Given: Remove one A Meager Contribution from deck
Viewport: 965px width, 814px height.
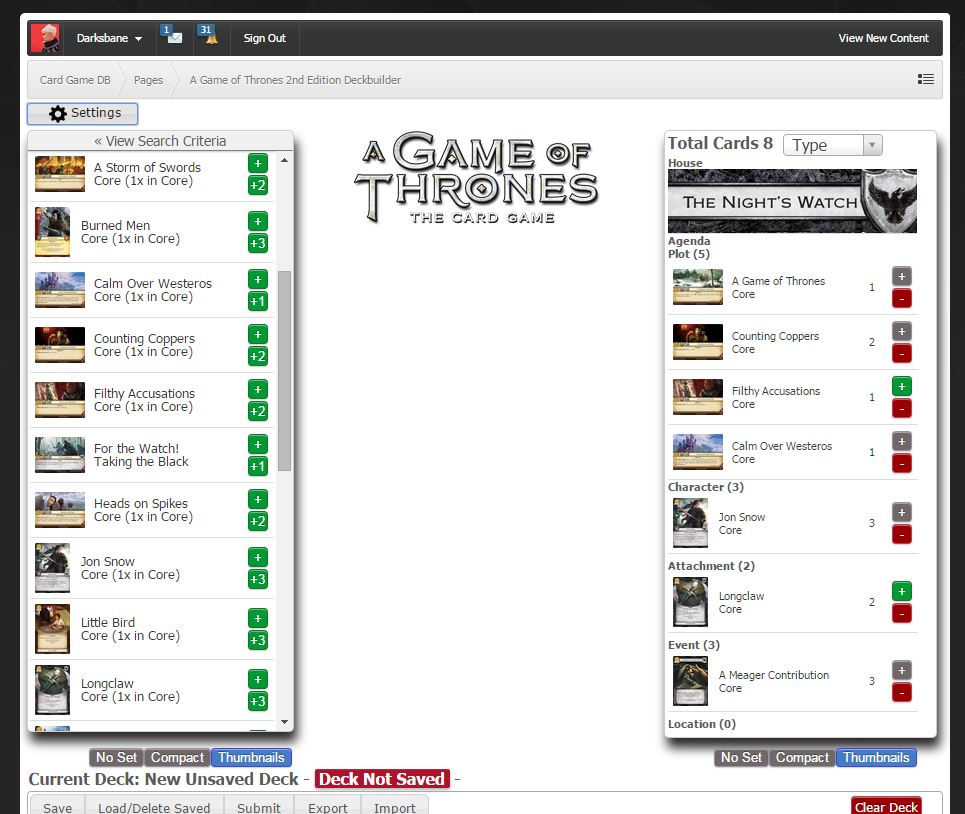Looking at the screenshot, I should click(902, 693).
